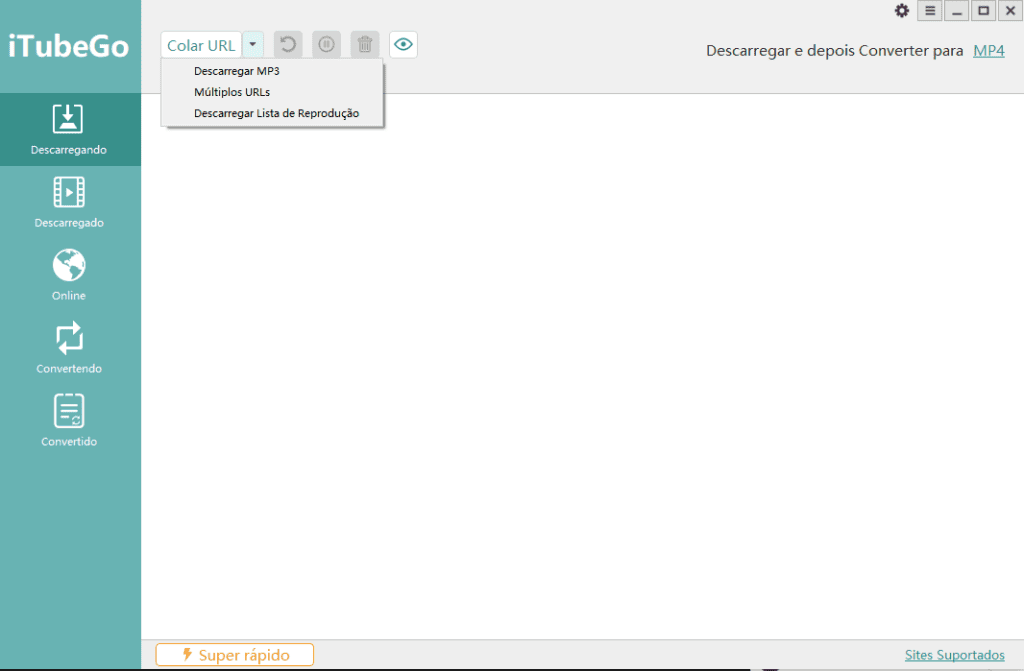Screen dimensions: 1024x671
Task: Toggle the Super rápido turbo mode
Action: point(235,655)
